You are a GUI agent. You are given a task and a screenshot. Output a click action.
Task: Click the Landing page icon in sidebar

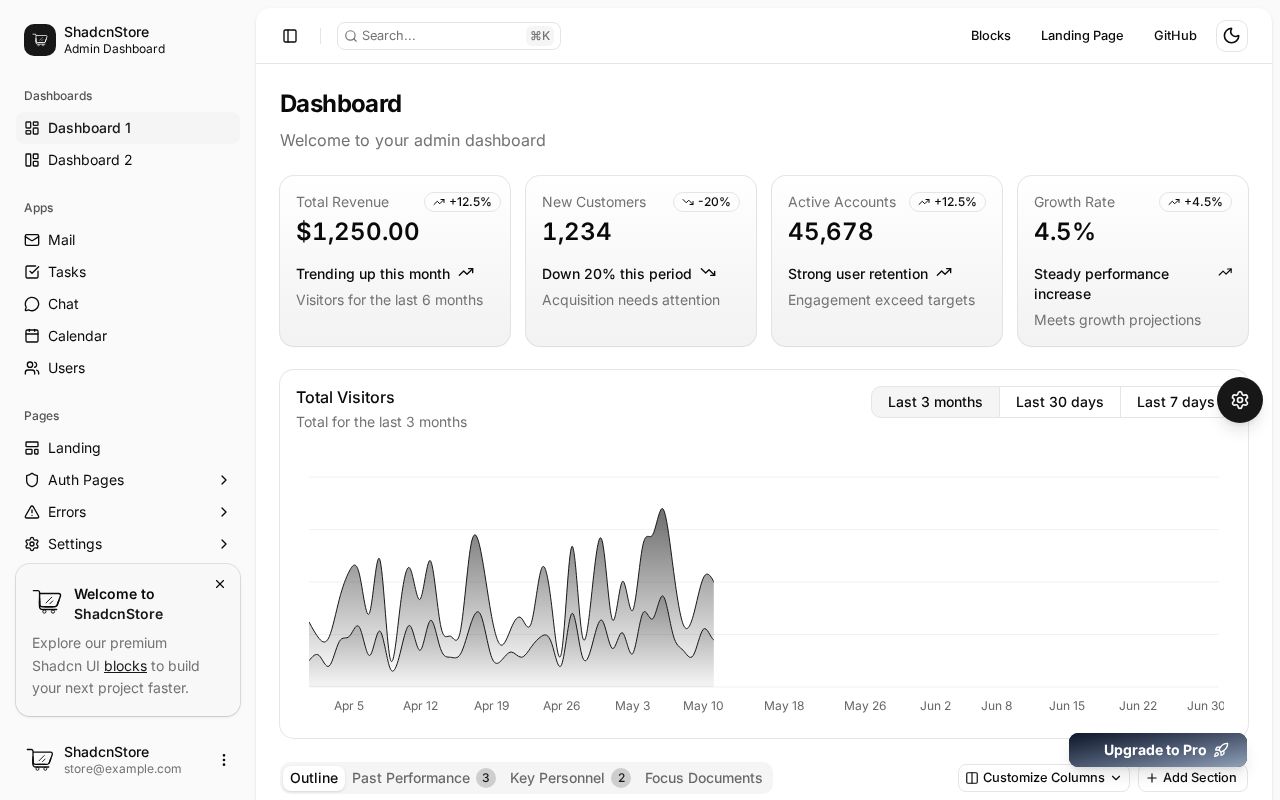(32, 448)
